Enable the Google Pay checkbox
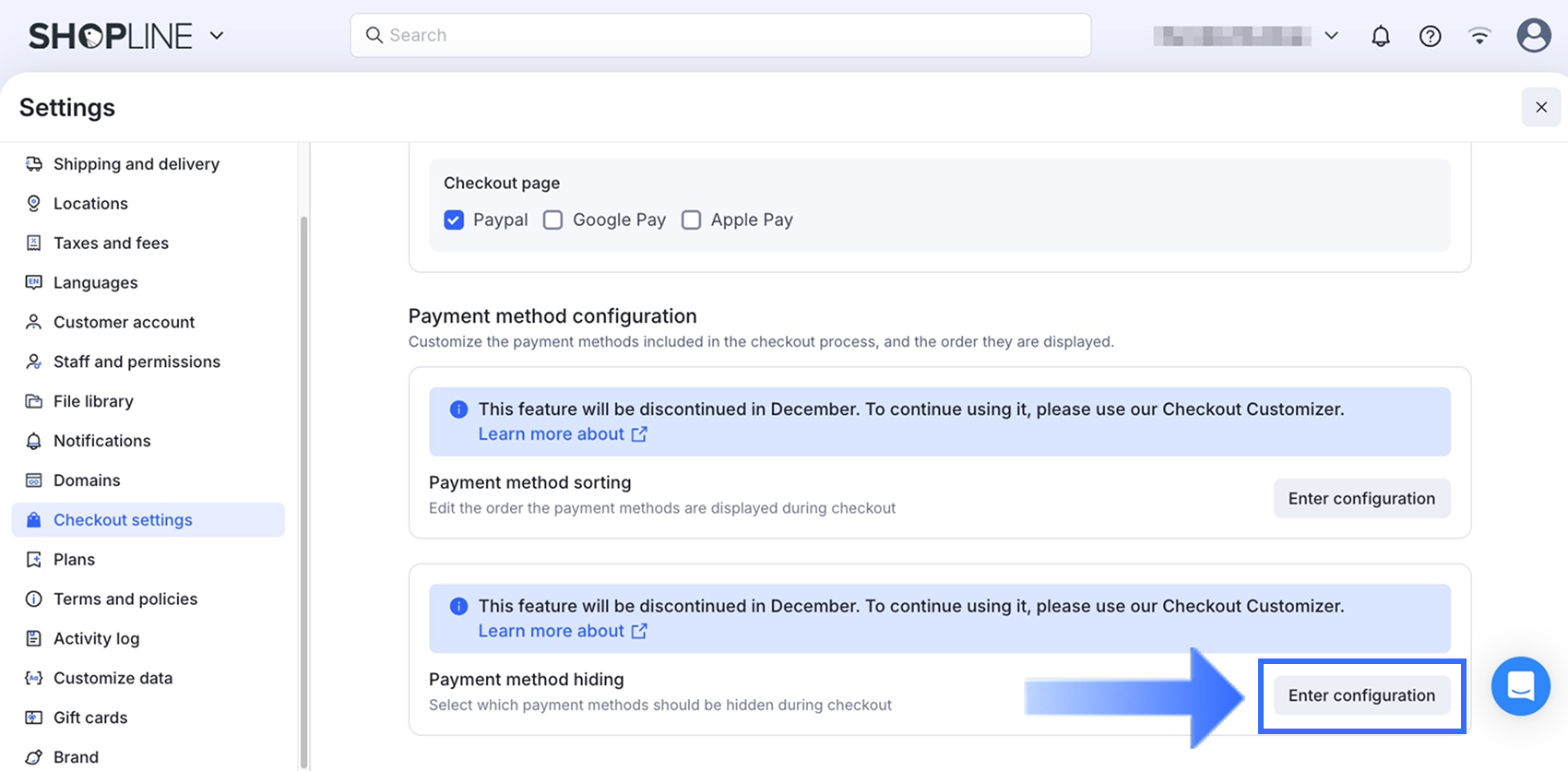The height and width of the screenshot is (771, 1568). click(552, 219)
